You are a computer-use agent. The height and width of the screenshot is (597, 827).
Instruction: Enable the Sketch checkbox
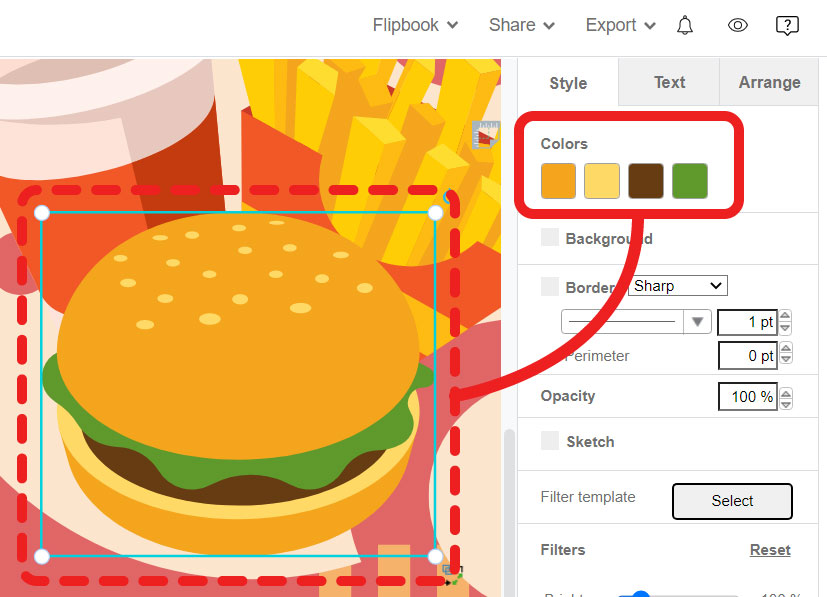(550, 441)
